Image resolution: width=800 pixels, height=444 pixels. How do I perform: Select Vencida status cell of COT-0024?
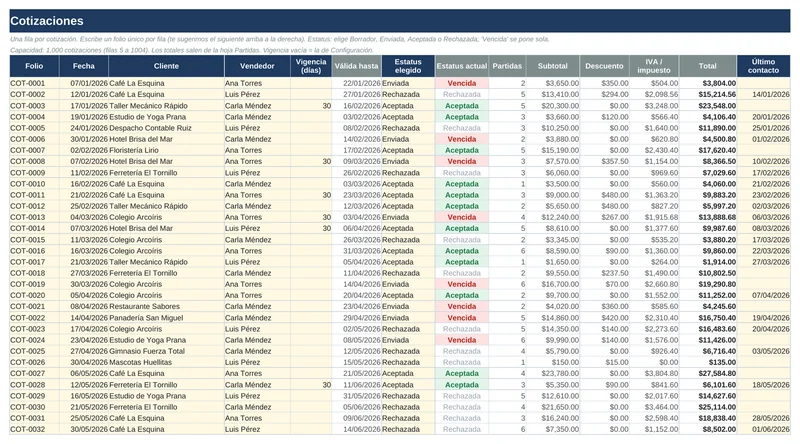[462, 340]
